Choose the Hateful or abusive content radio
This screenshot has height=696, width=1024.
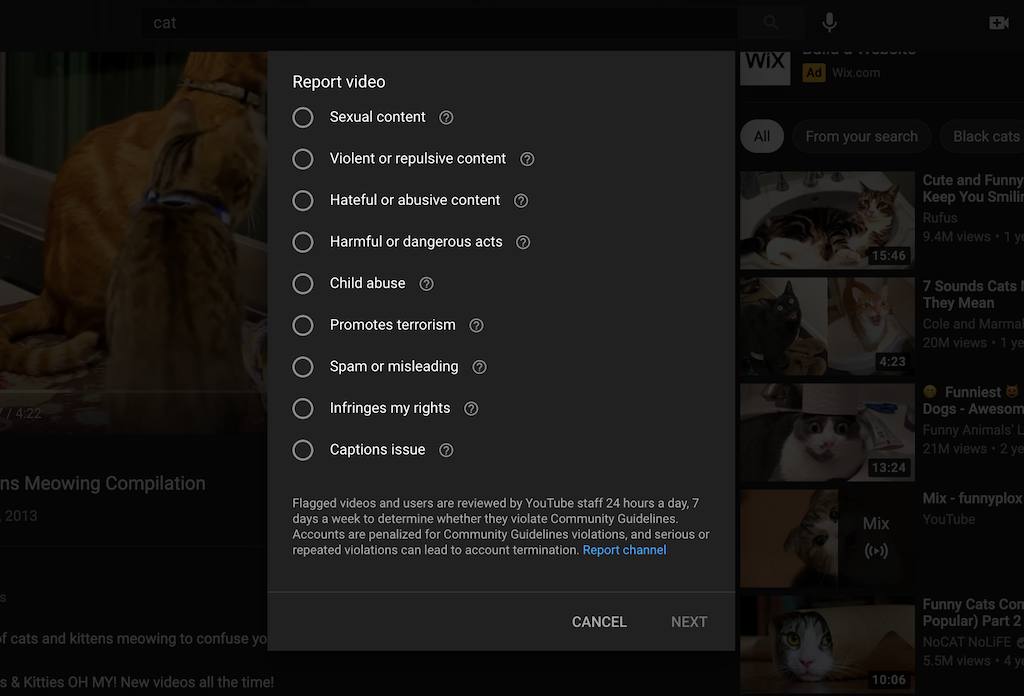point(303,200)
